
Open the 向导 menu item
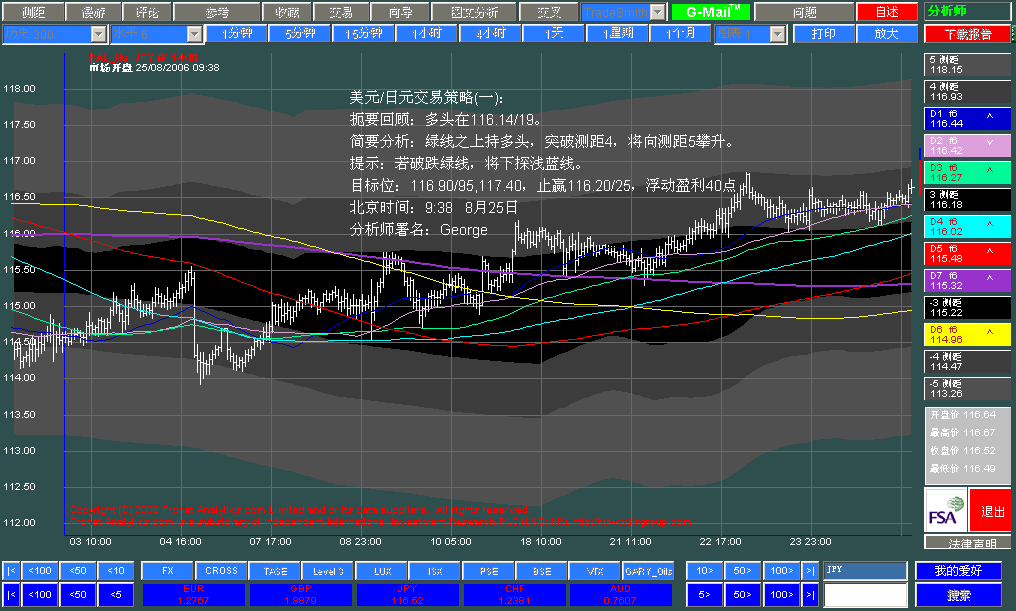point(400,12)
